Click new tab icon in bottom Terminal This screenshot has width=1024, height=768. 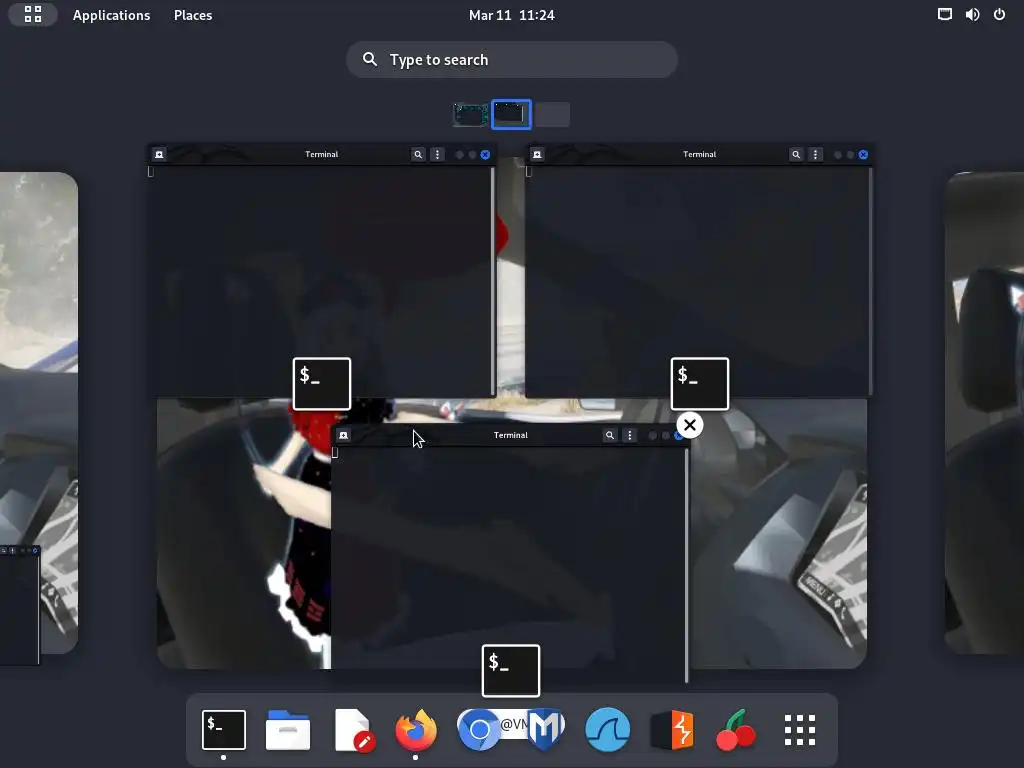click(344, 435)
